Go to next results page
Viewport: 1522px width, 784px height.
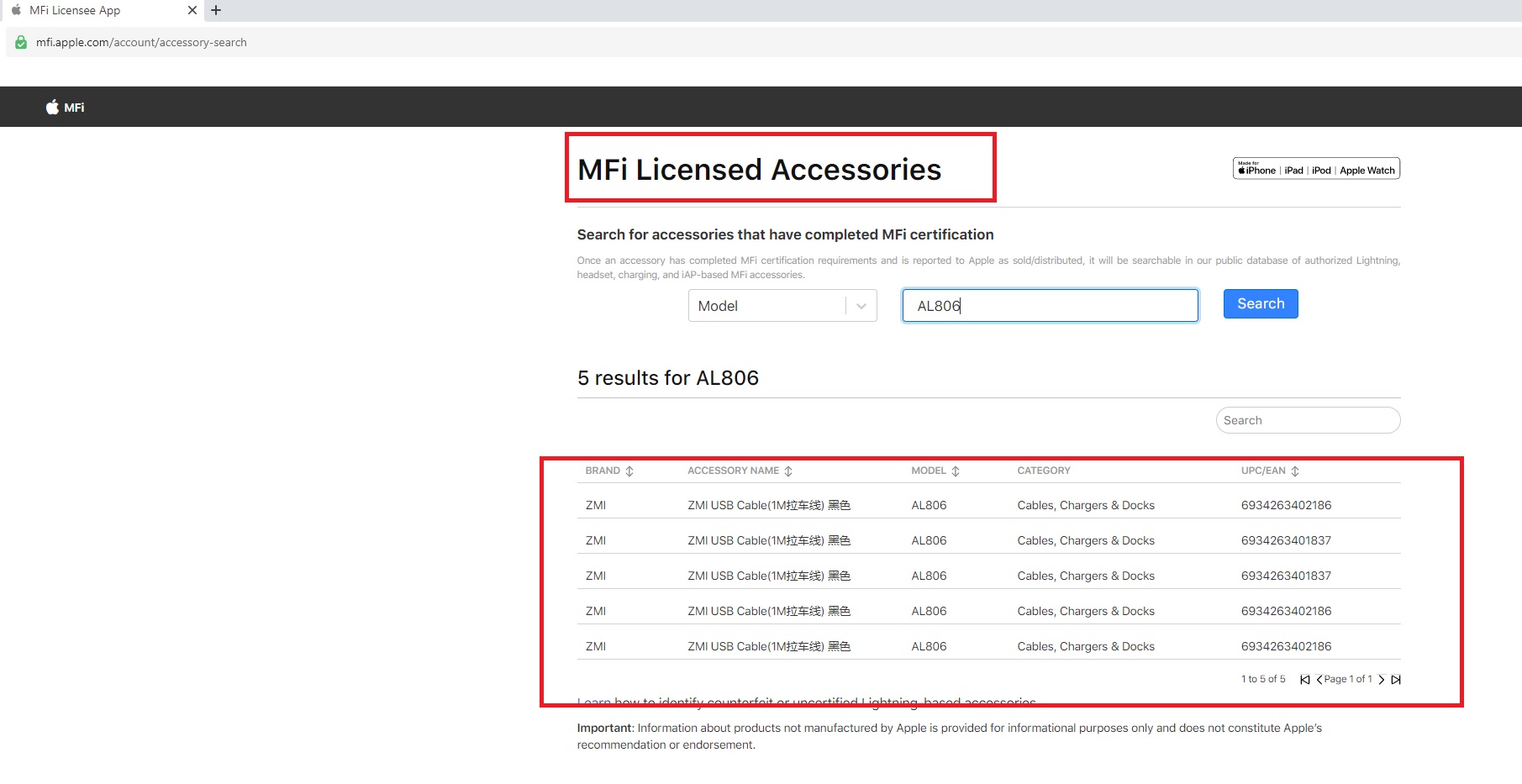pos(1381,680)
